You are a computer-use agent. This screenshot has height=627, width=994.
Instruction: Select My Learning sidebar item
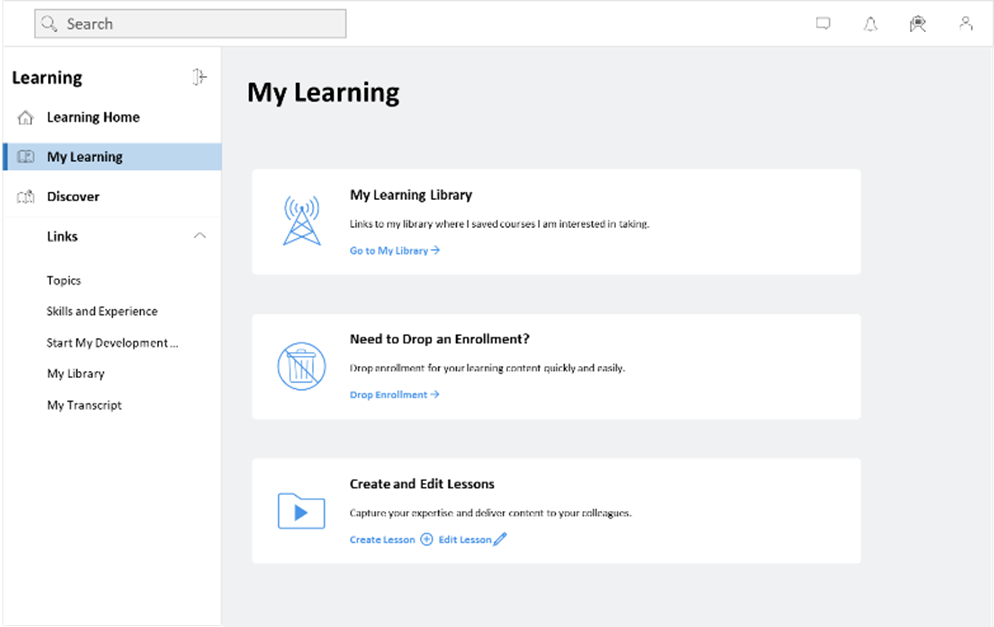pyautogui.click(x=85, y=157)
